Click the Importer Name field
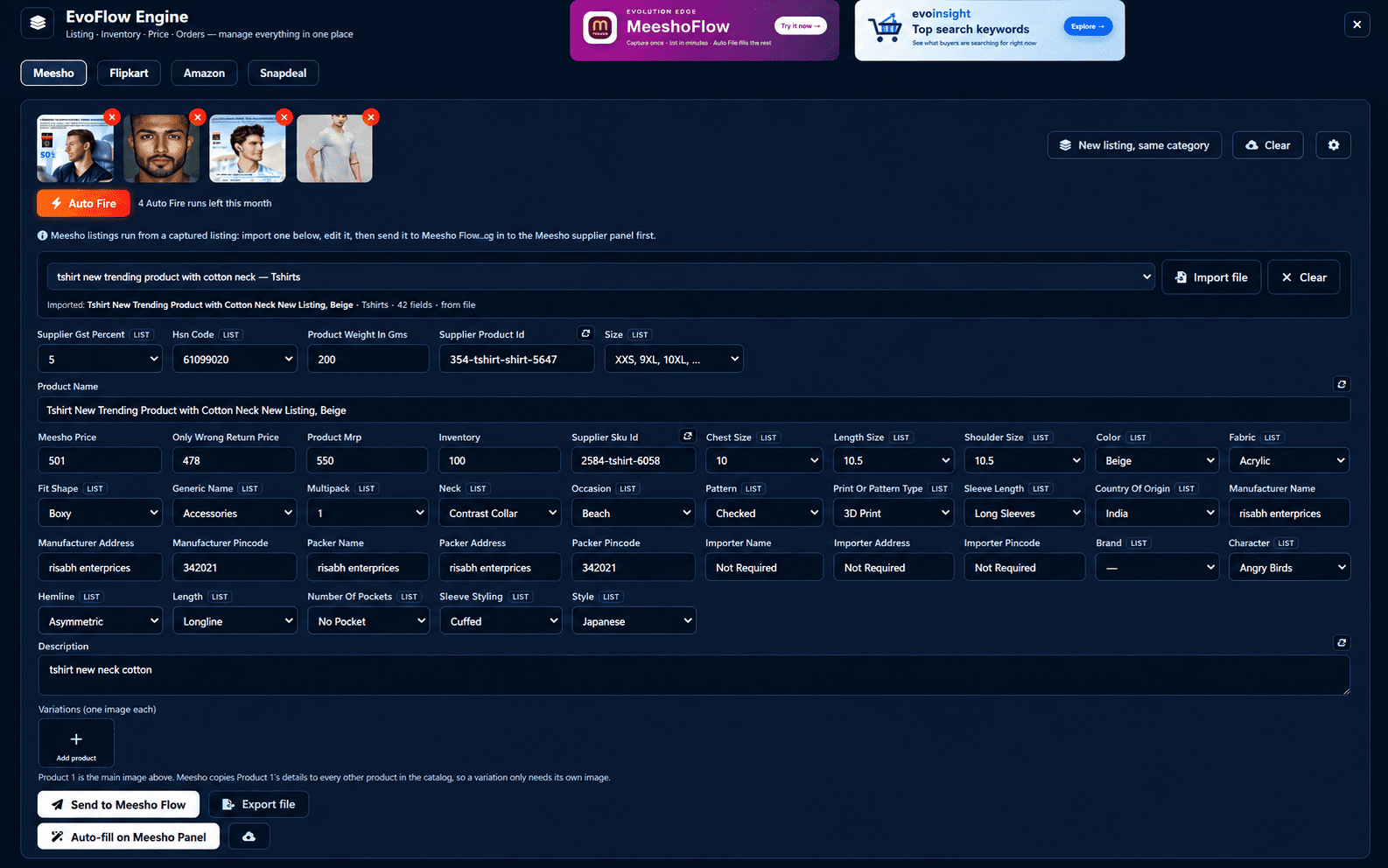The width and height of the screenshot is (1388, 868). click(x=765, y=567)
